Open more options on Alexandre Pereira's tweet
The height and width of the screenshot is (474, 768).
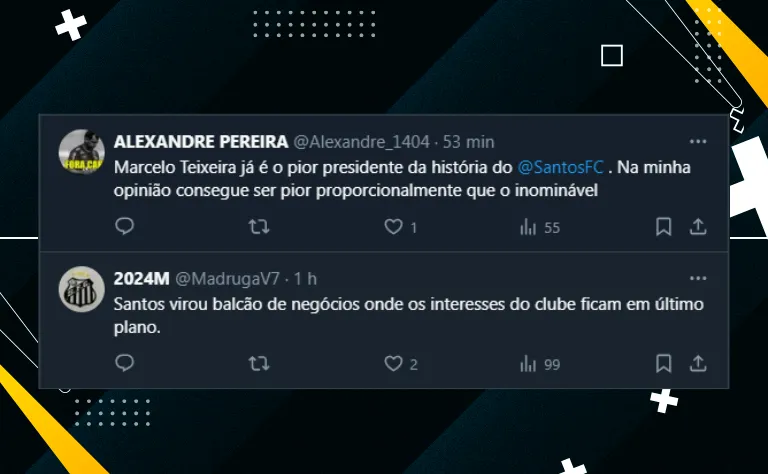pos(698,142)
